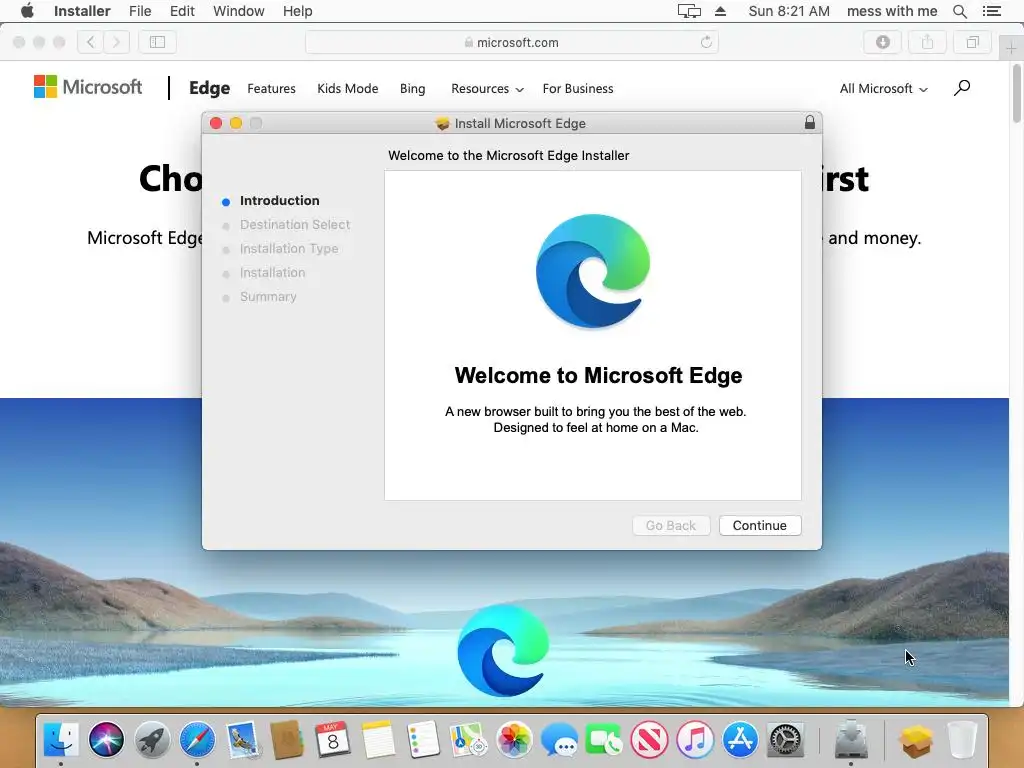Open Safari from the Dock
The image size is (1024, 768).
197,740
